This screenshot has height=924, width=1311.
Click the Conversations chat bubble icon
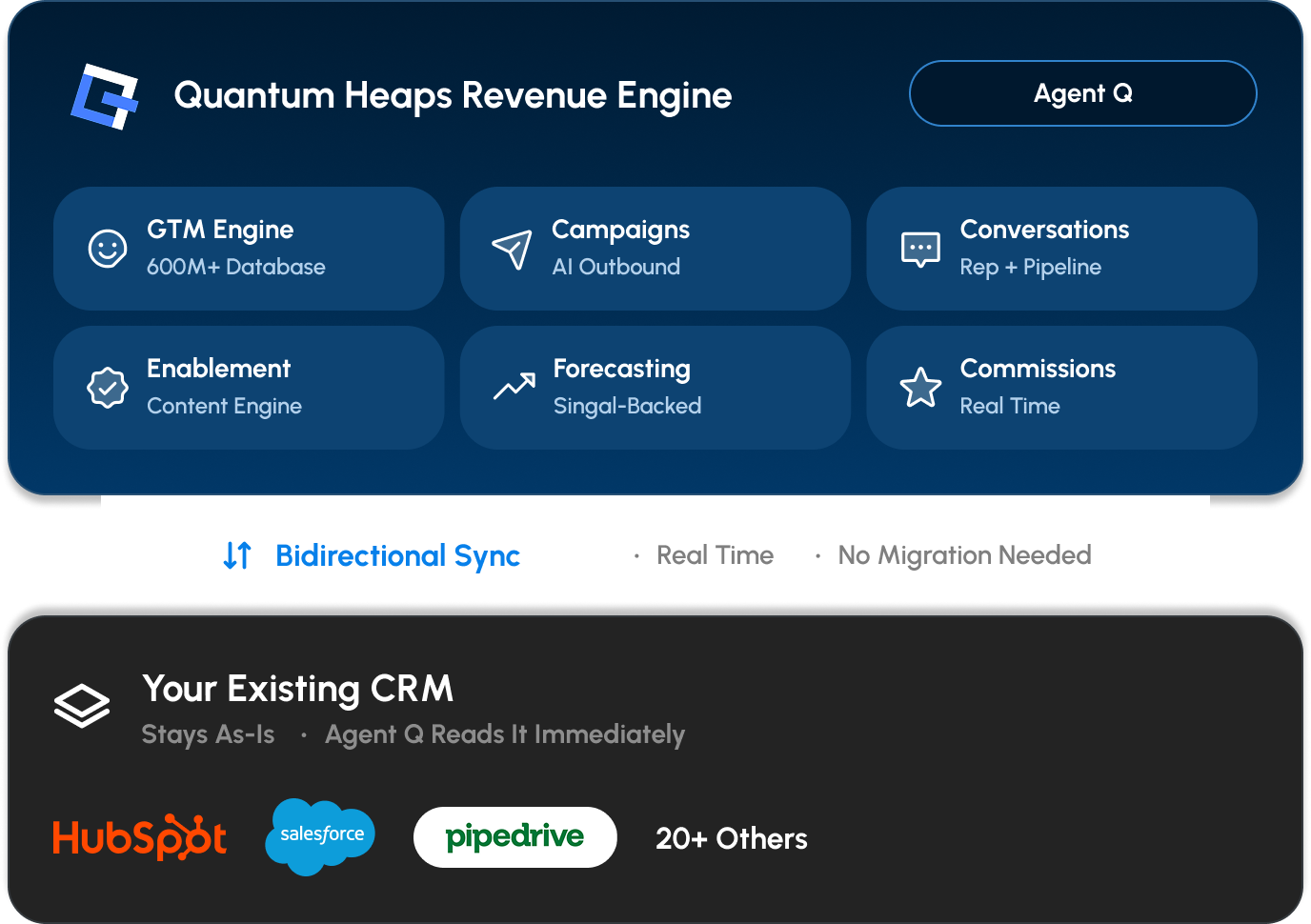coord(920,250)
